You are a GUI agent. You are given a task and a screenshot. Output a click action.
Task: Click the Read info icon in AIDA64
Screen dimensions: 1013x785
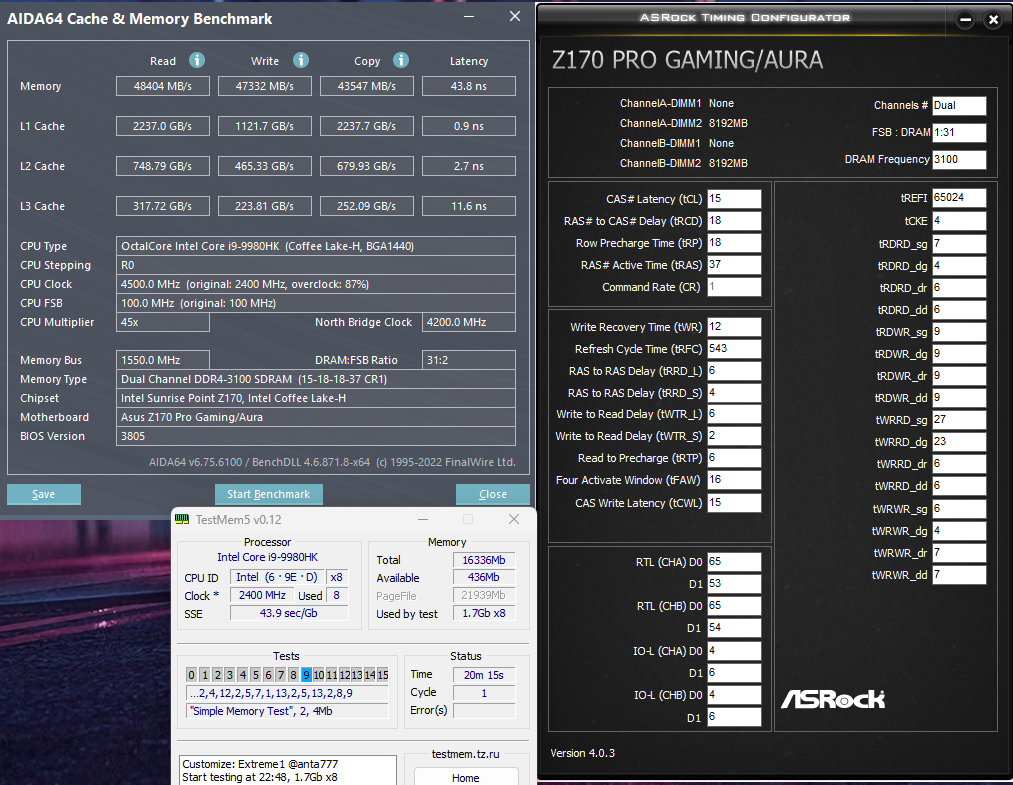tap(197, 60)
